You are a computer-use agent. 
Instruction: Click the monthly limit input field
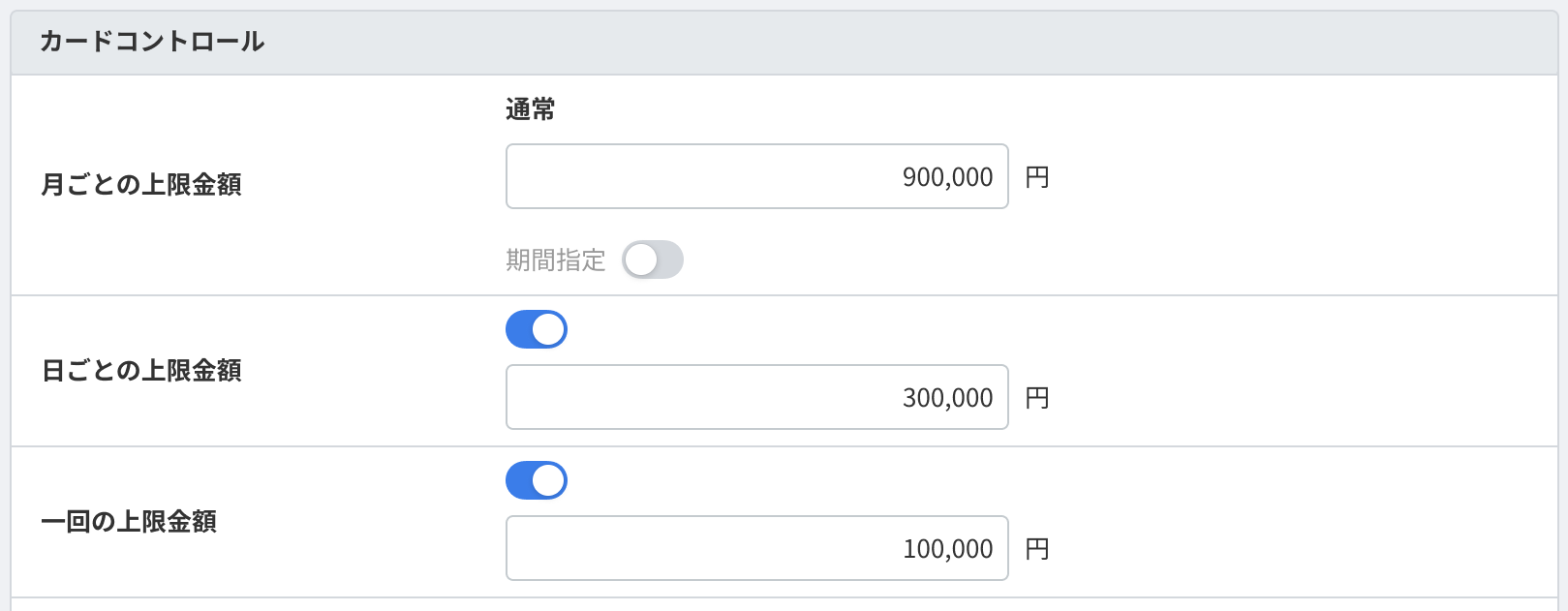[x=755, y=176]
